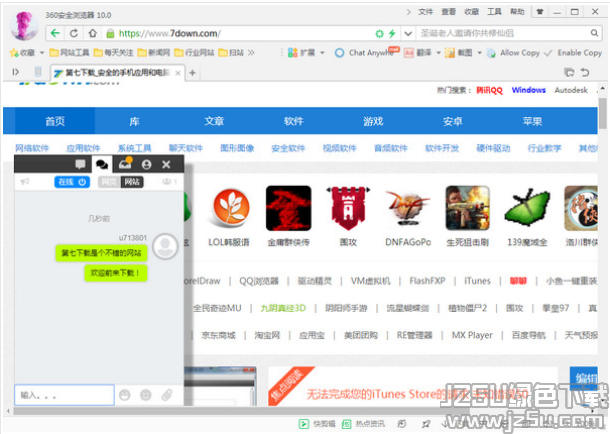The width and height of the screenshot is (610, 434).
Task: Go to 游戏 in site navigation
Action: point(373,121)
